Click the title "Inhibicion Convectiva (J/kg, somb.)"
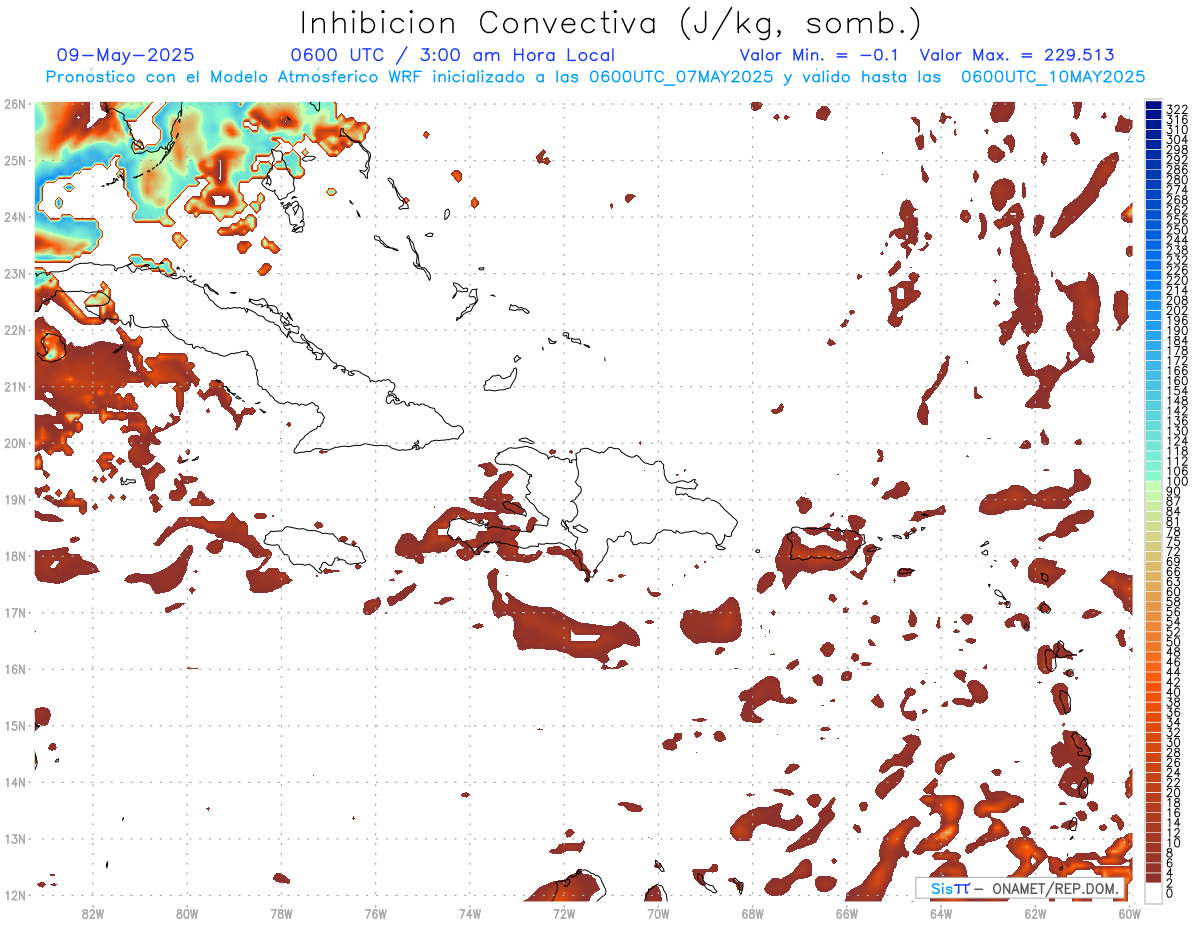Image resolution: width=1200 pixels, height=927 pixels. coord(611,23)
